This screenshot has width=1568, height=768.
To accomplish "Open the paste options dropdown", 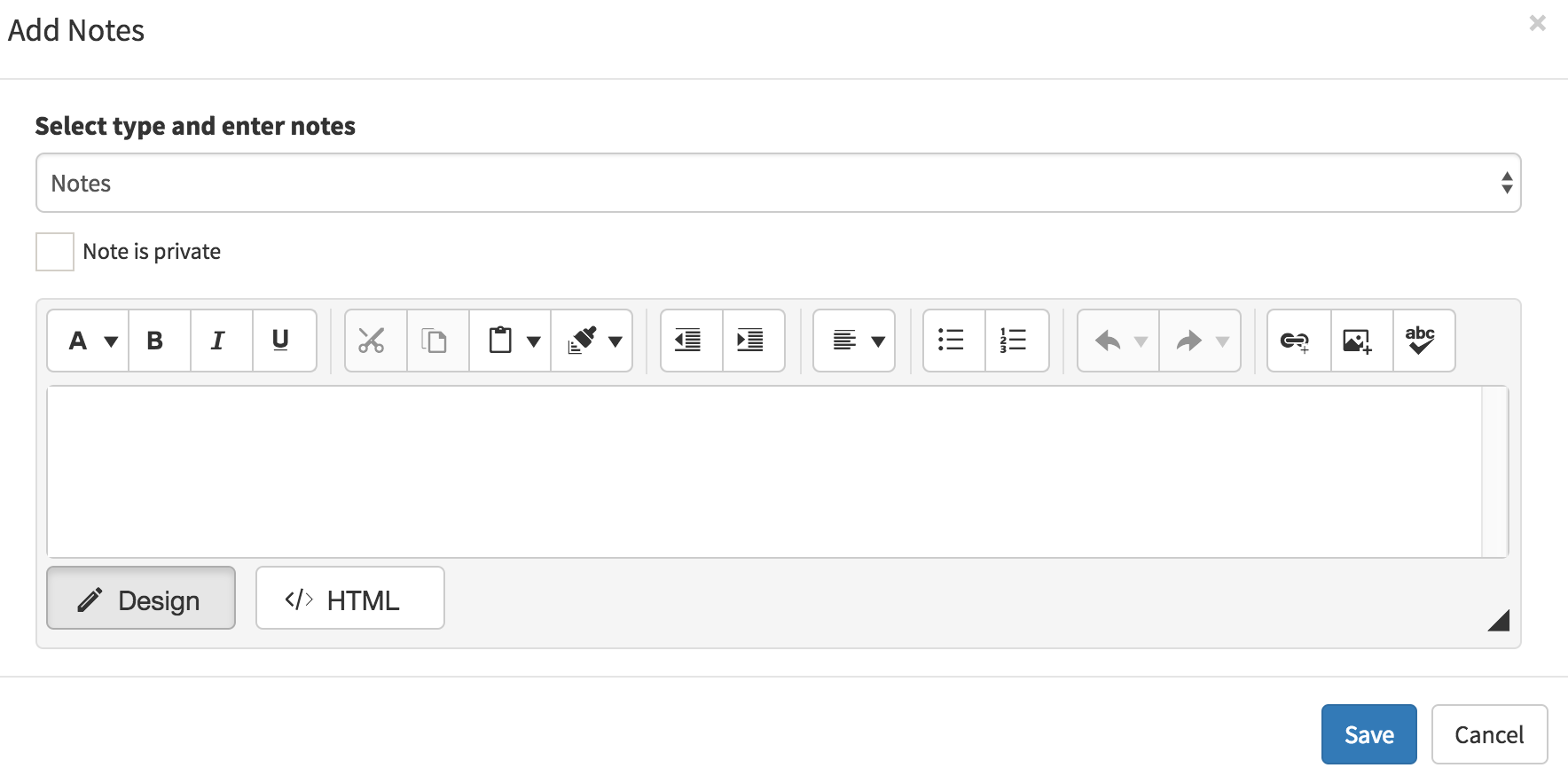I will [534, 341].
